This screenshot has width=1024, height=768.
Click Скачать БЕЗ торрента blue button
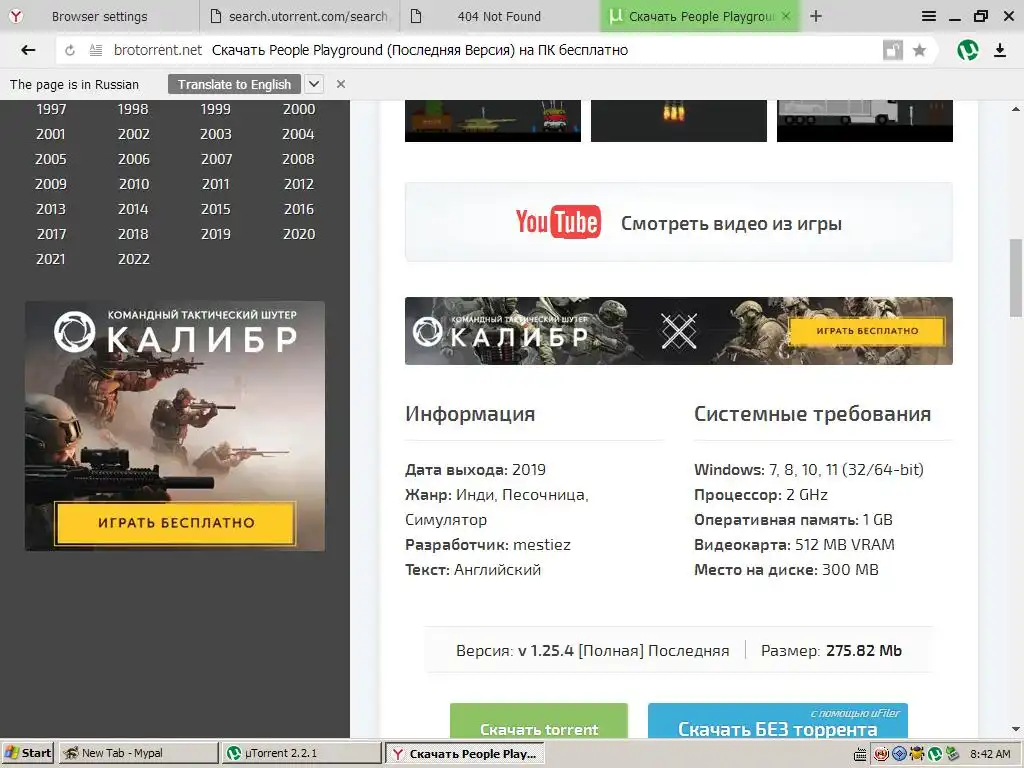[x=778, y=721]
